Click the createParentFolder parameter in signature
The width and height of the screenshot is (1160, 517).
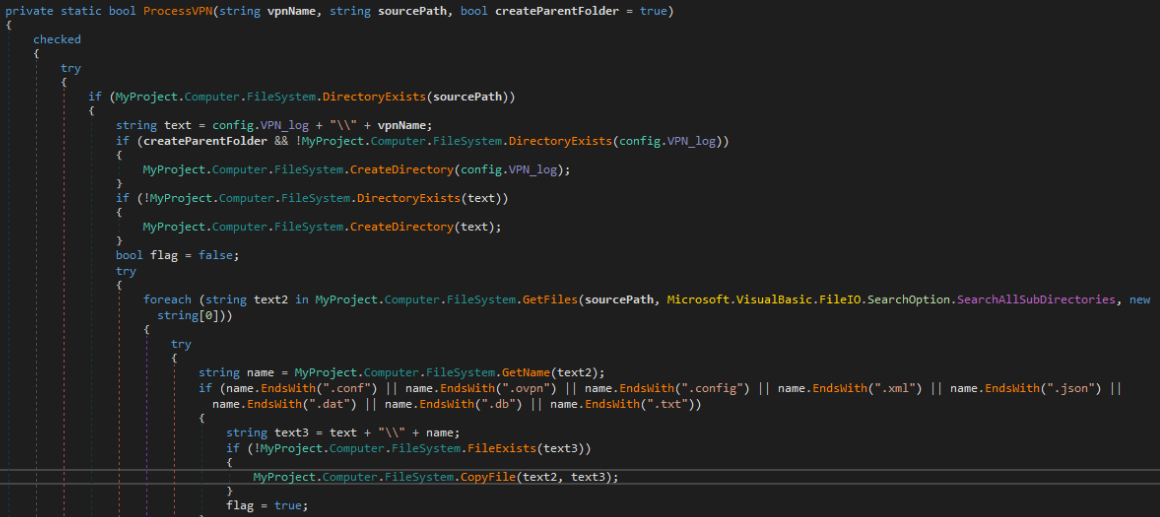point(557,13)
